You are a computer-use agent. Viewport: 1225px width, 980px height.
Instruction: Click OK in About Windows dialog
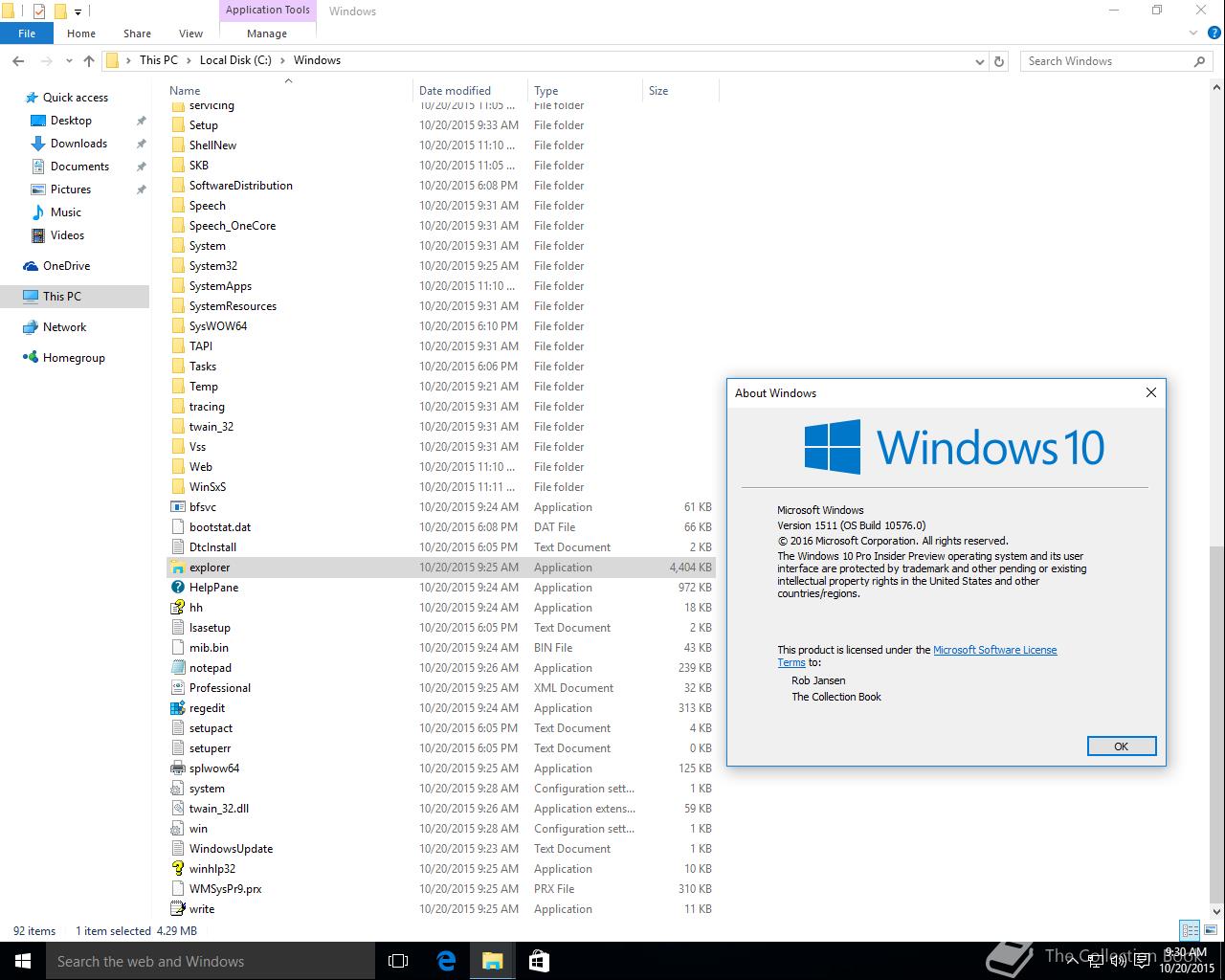click(1122, 746)
